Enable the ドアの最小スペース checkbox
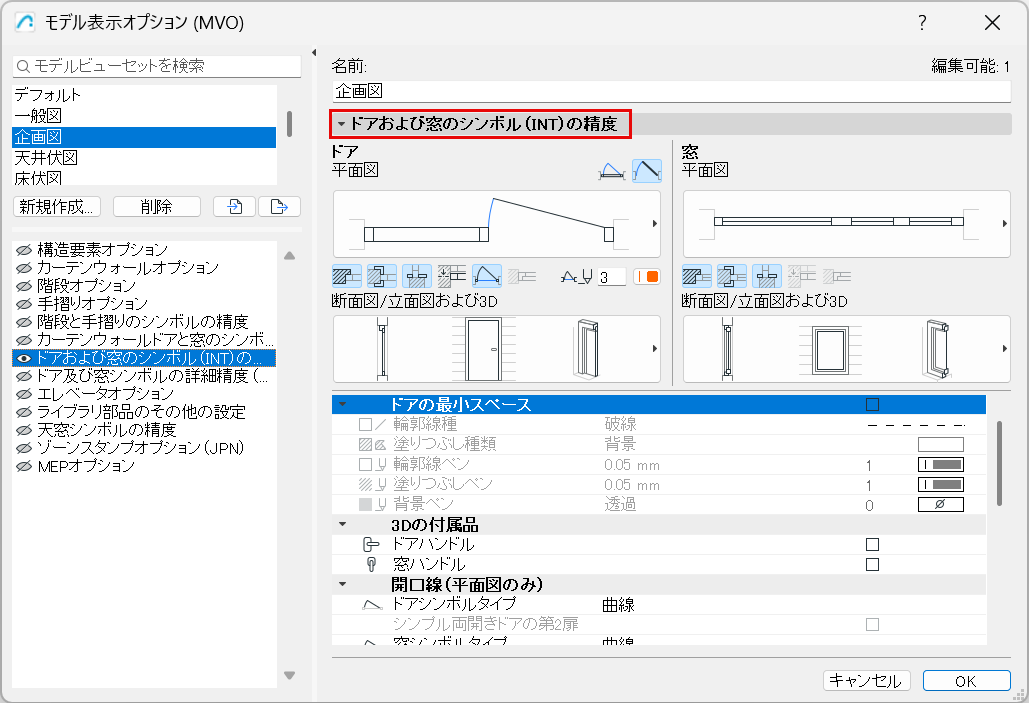Viewport: 1029px width, 703px height. point(872,403)
